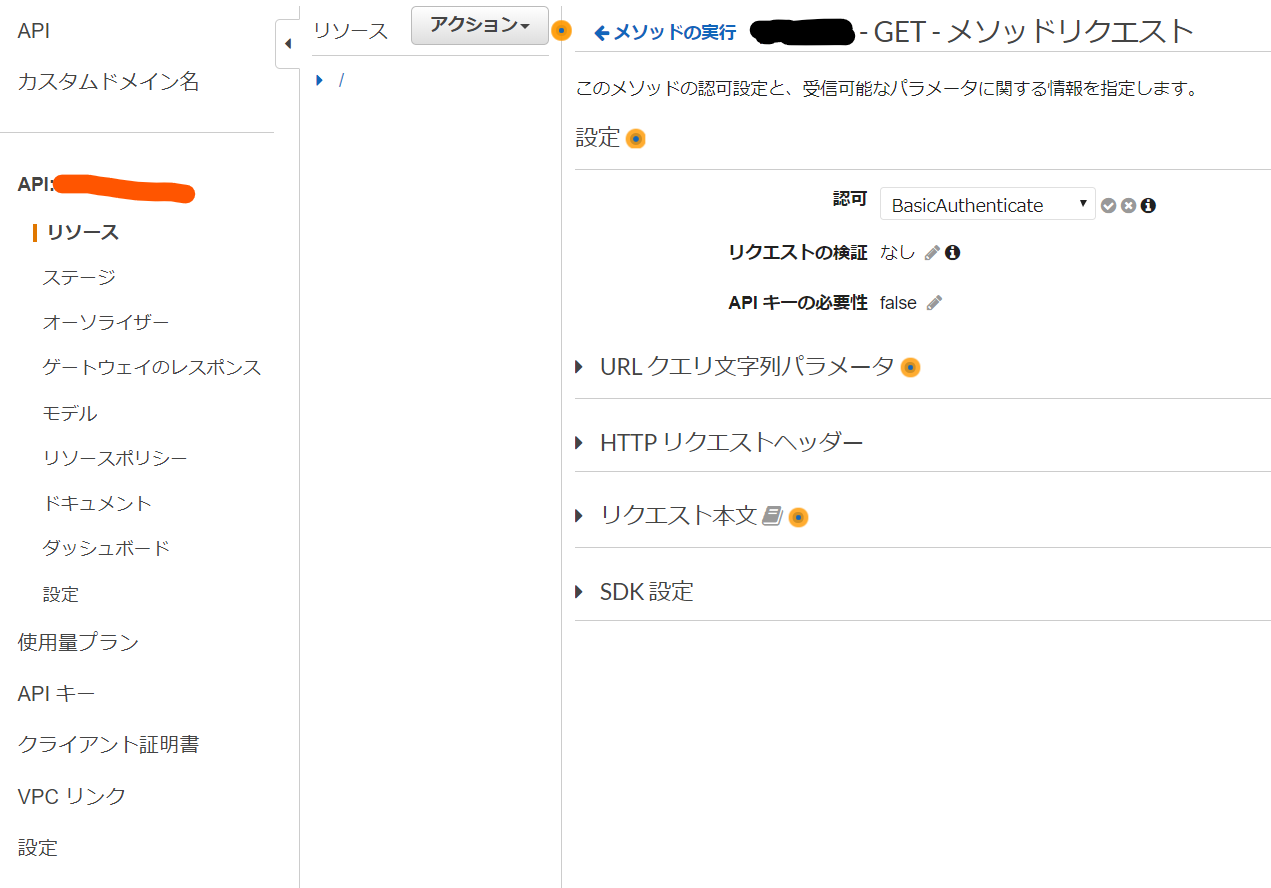Go back via メソッドの実行 link

coord(665,33)
